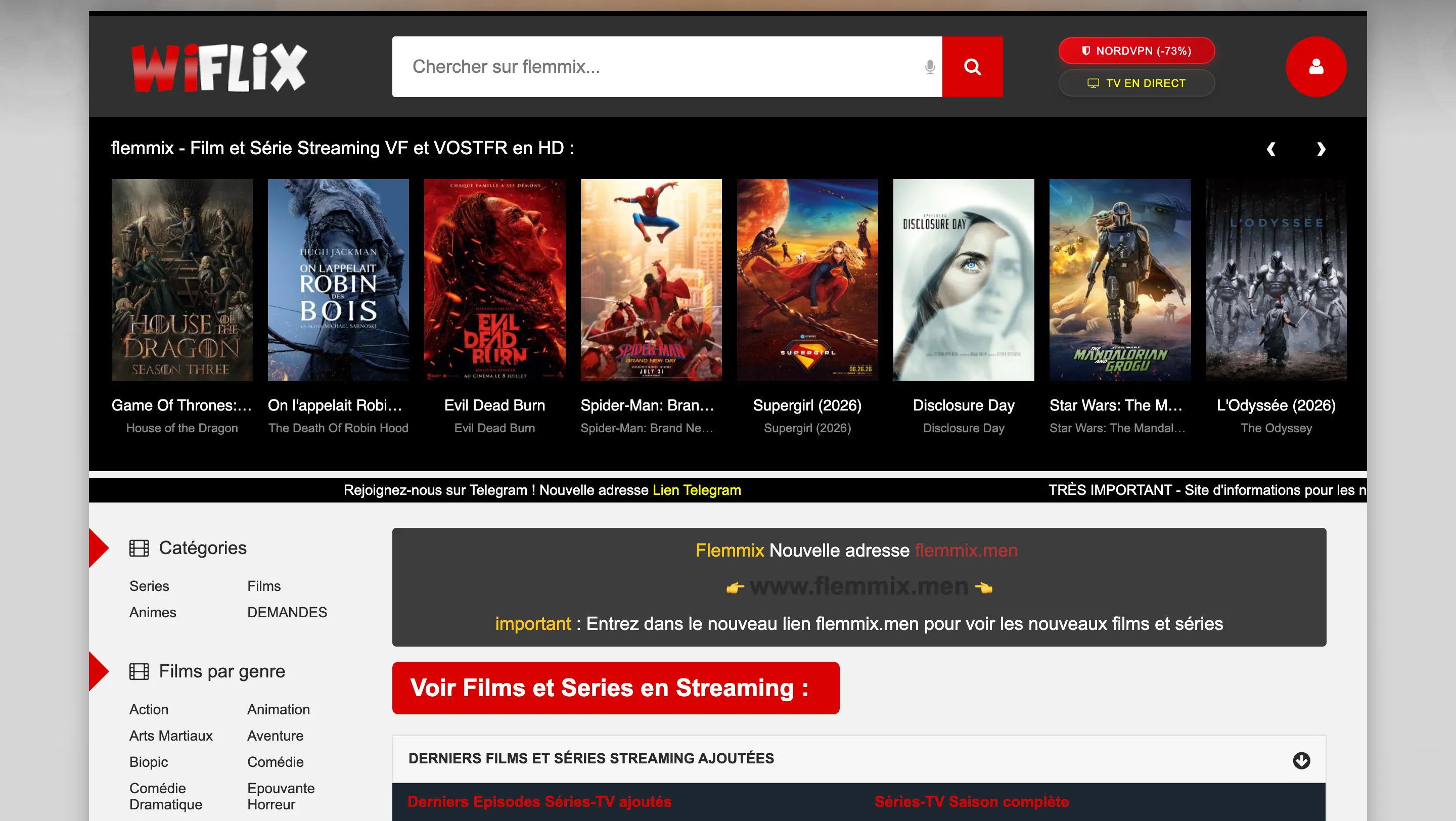Select the Films category
The image size is (1456, 821).
(264, 586)
